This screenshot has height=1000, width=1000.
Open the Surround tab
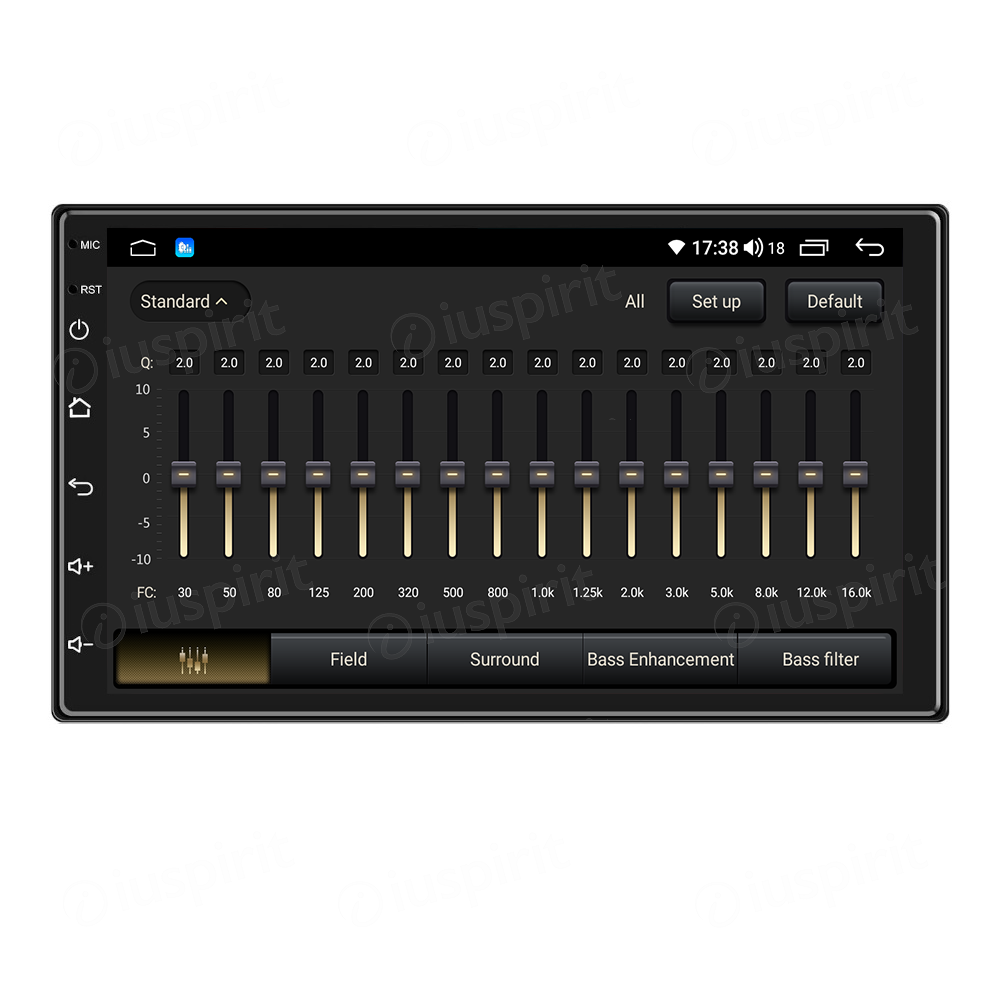pos(504,660)
